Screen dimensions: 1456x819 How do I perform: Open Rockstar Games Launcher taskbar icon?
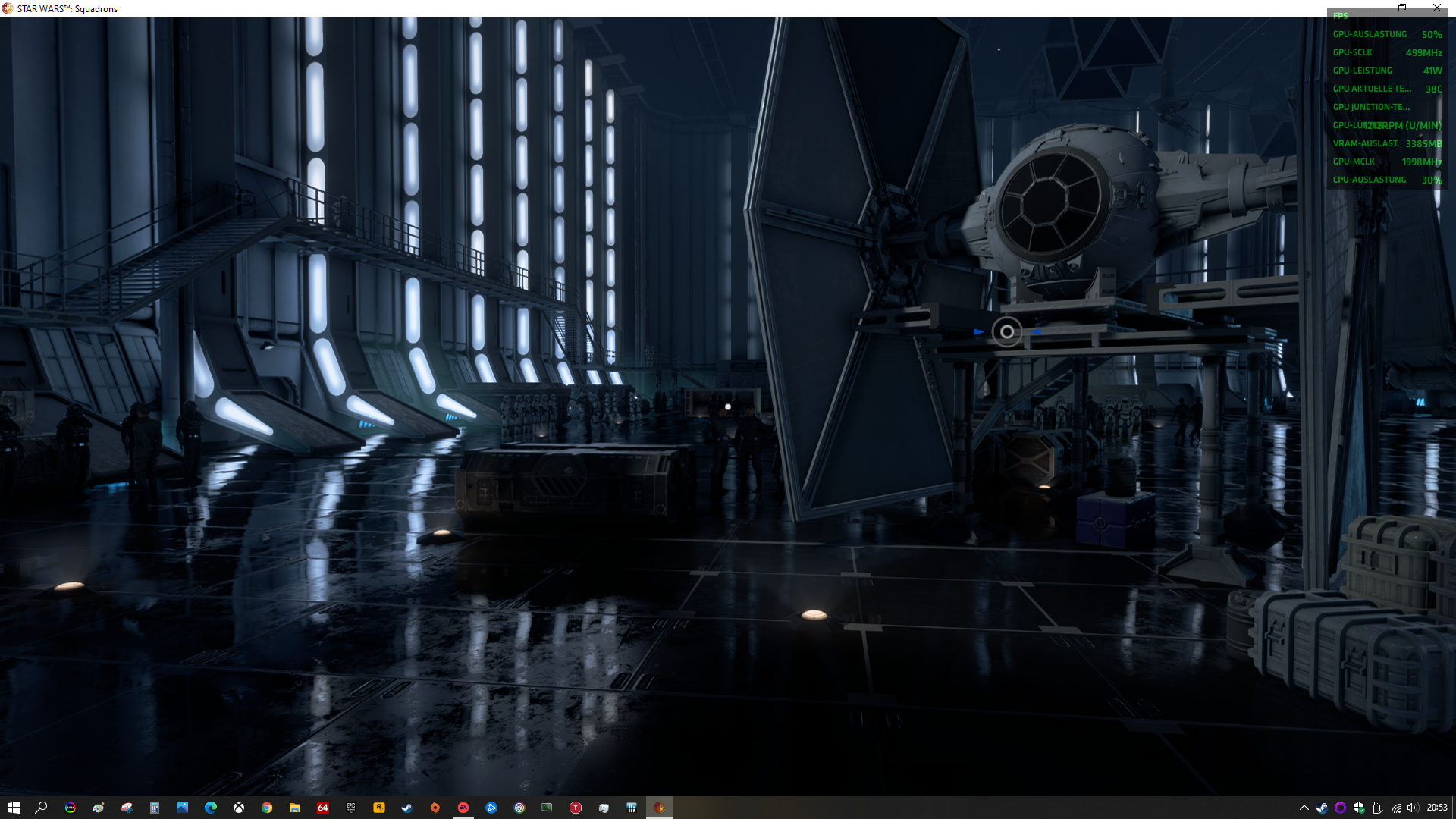coord(379,808)
